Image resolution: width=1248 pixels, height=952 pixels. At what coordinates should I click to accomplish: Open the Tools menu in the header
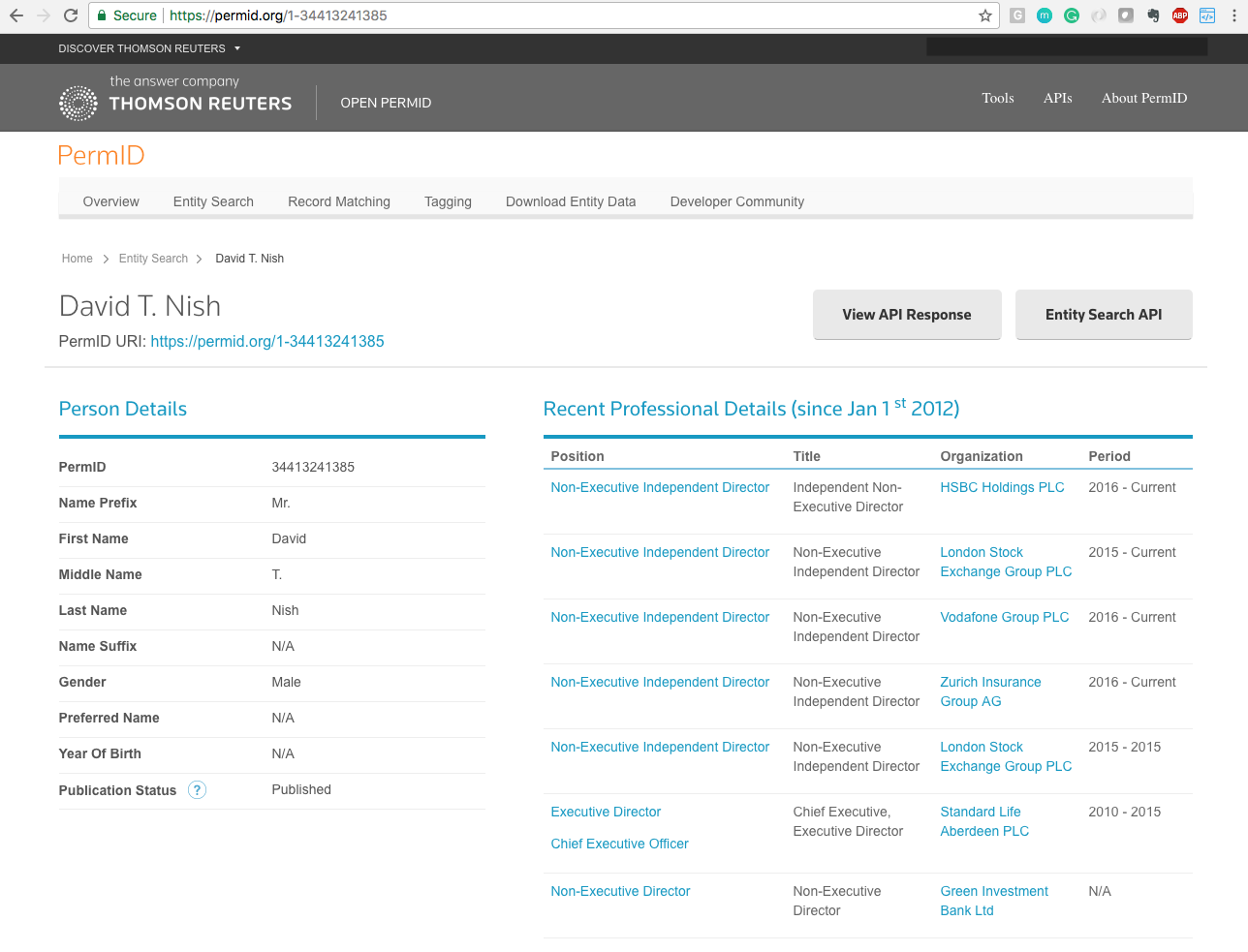pyautogui.click(x=997, y=98)
